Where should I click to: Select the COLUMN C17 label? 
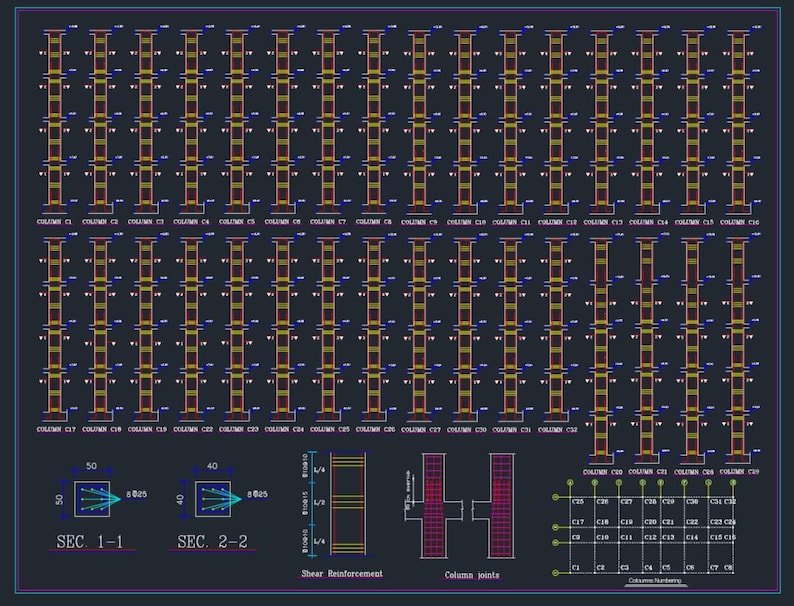click(x=56, y=429)
